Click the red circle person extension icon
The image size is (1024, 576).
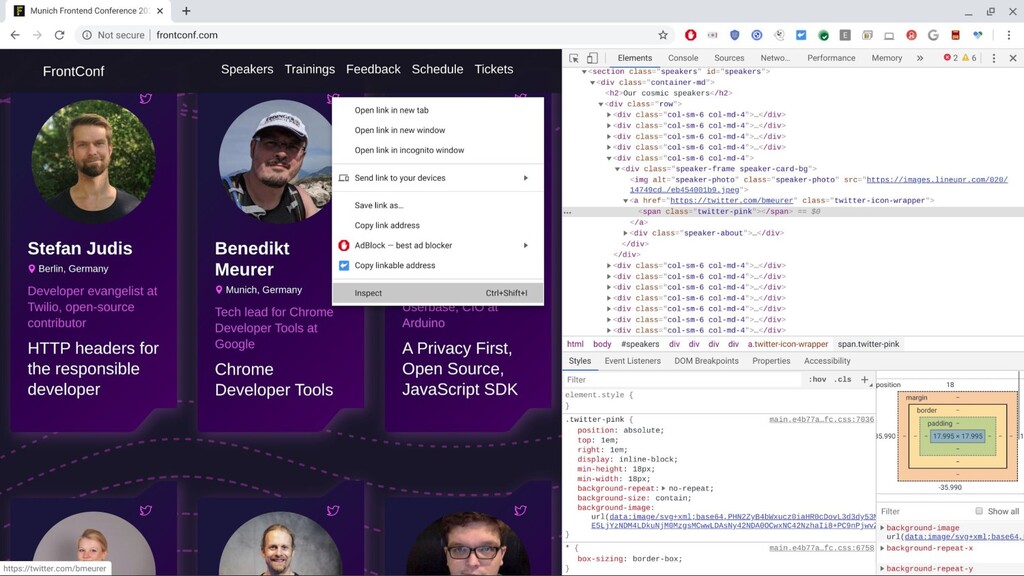coord(911,35)
